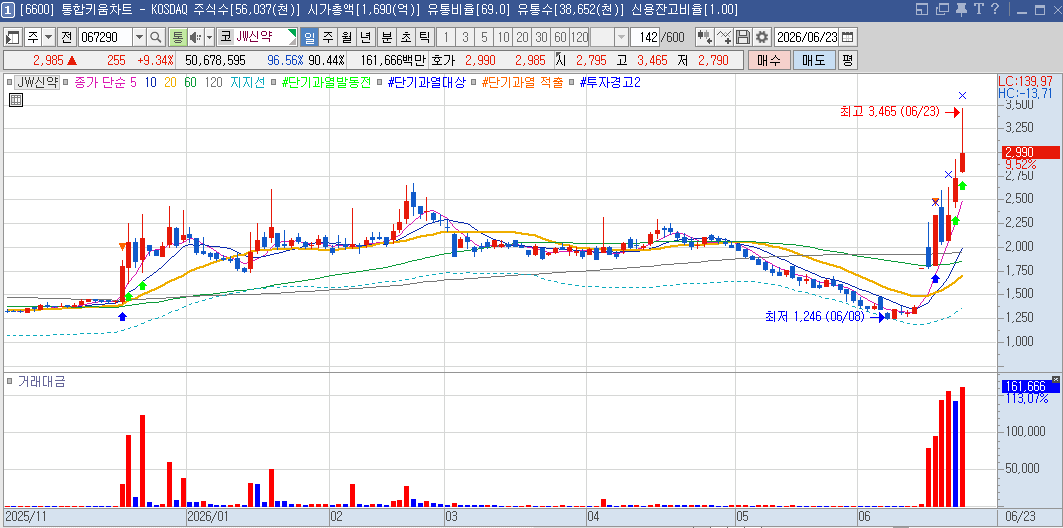Click the #단기과열대상 legend label
This screenshot has height=528, width=1063.
tap(426, 83)
